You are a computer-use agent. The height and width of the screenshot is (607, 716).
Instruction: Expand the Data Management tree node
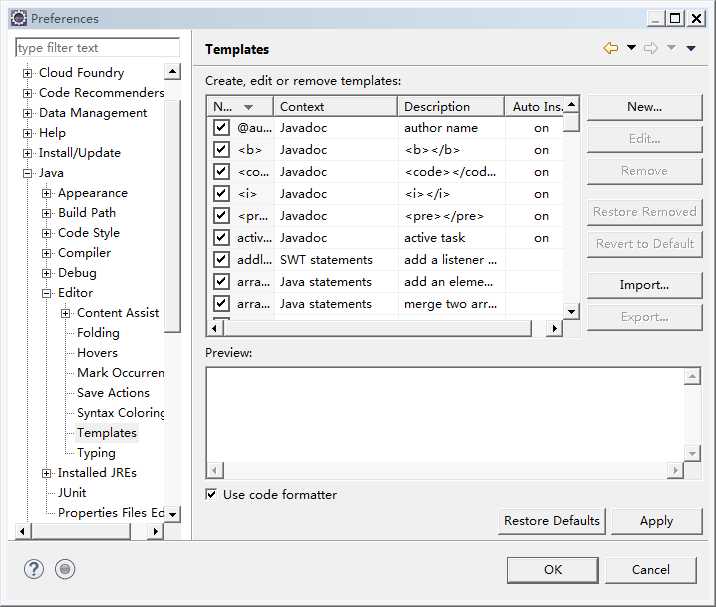tap(27, 113)
